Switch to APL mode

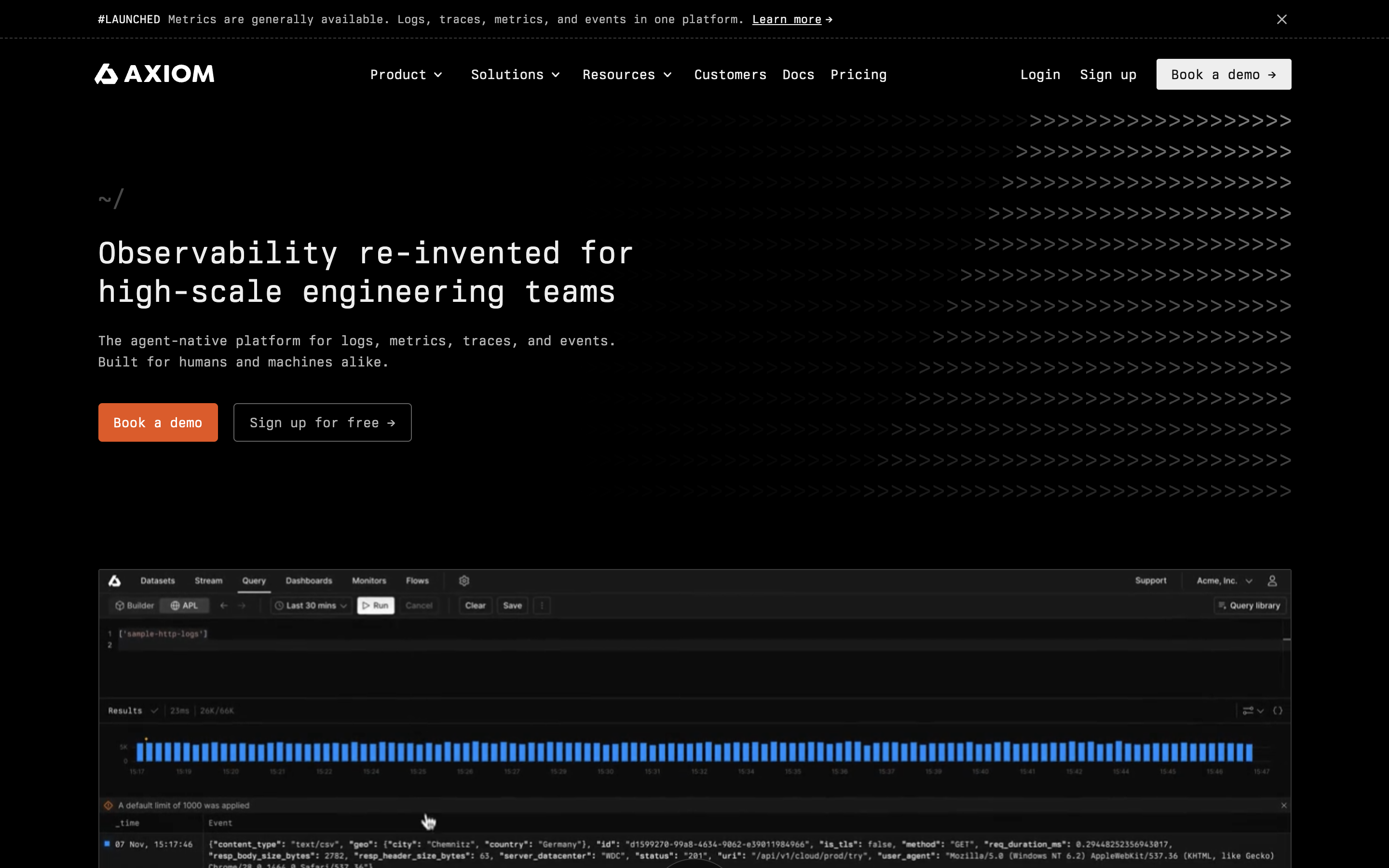pyautogui.click(x=184, y=606)
